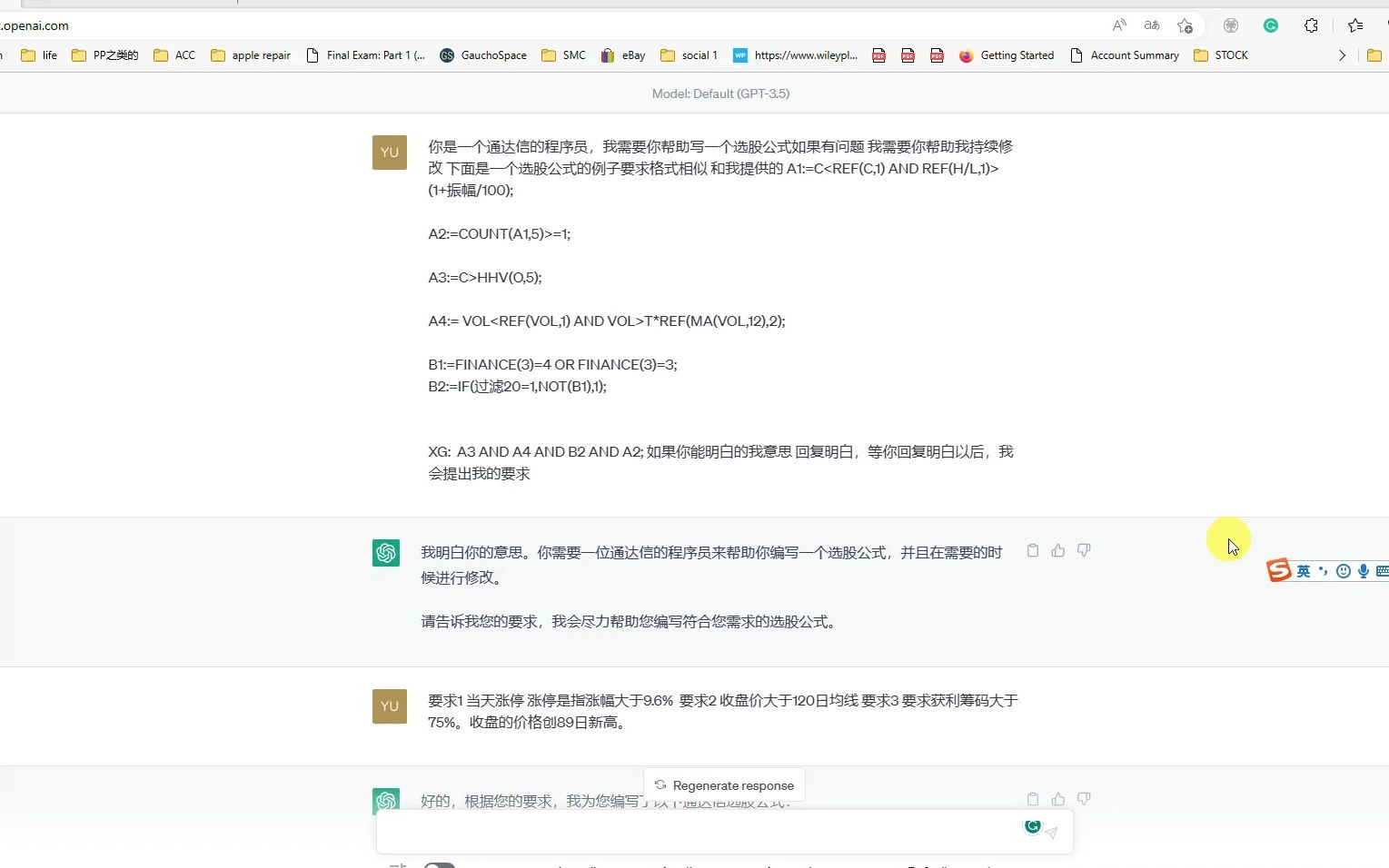
Task: Click the Sogou input method S logo
Action: tap(1280, 570)
